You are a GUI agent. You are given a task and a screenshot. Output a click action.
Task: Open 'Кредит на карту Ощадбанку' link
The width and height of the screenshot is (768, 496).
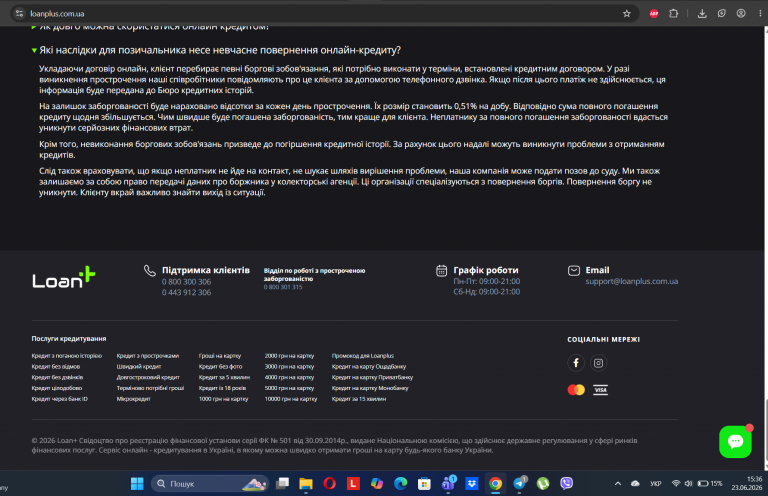click(369, 367)
